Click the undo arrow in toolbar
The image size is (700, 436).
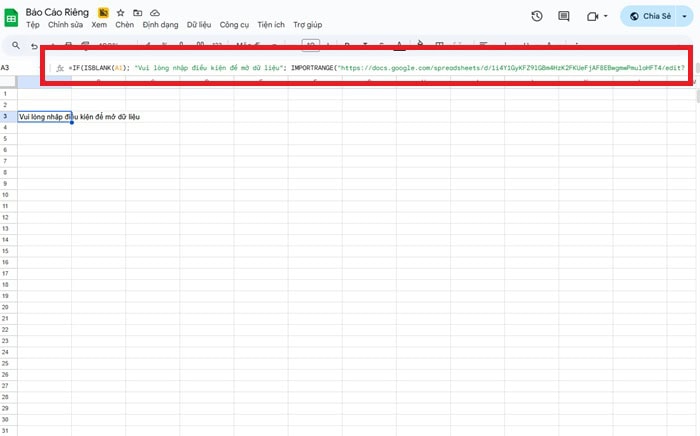coord(36,45)
